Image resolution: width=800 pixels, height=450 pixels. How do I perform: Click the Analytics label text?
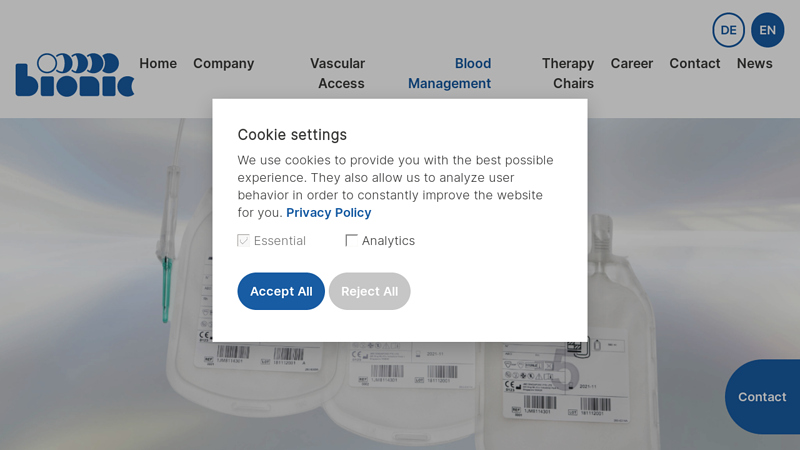pyautogui.click(x=388, y=241)
